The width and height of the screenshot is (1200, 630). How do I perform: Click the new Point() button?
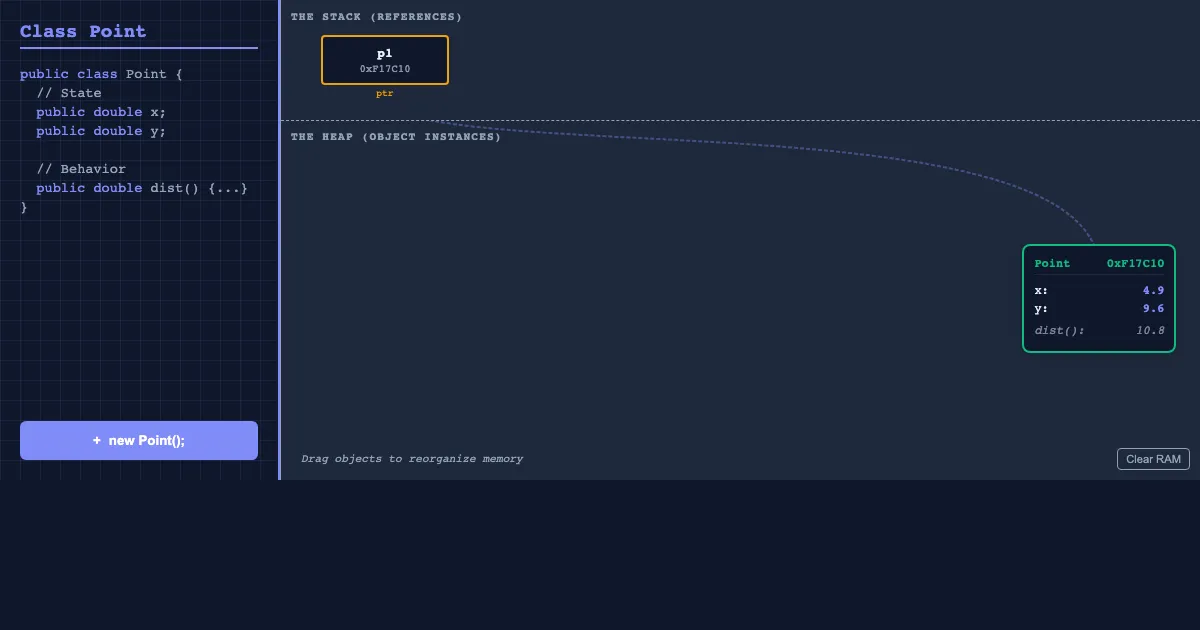[x=139, y=440]
